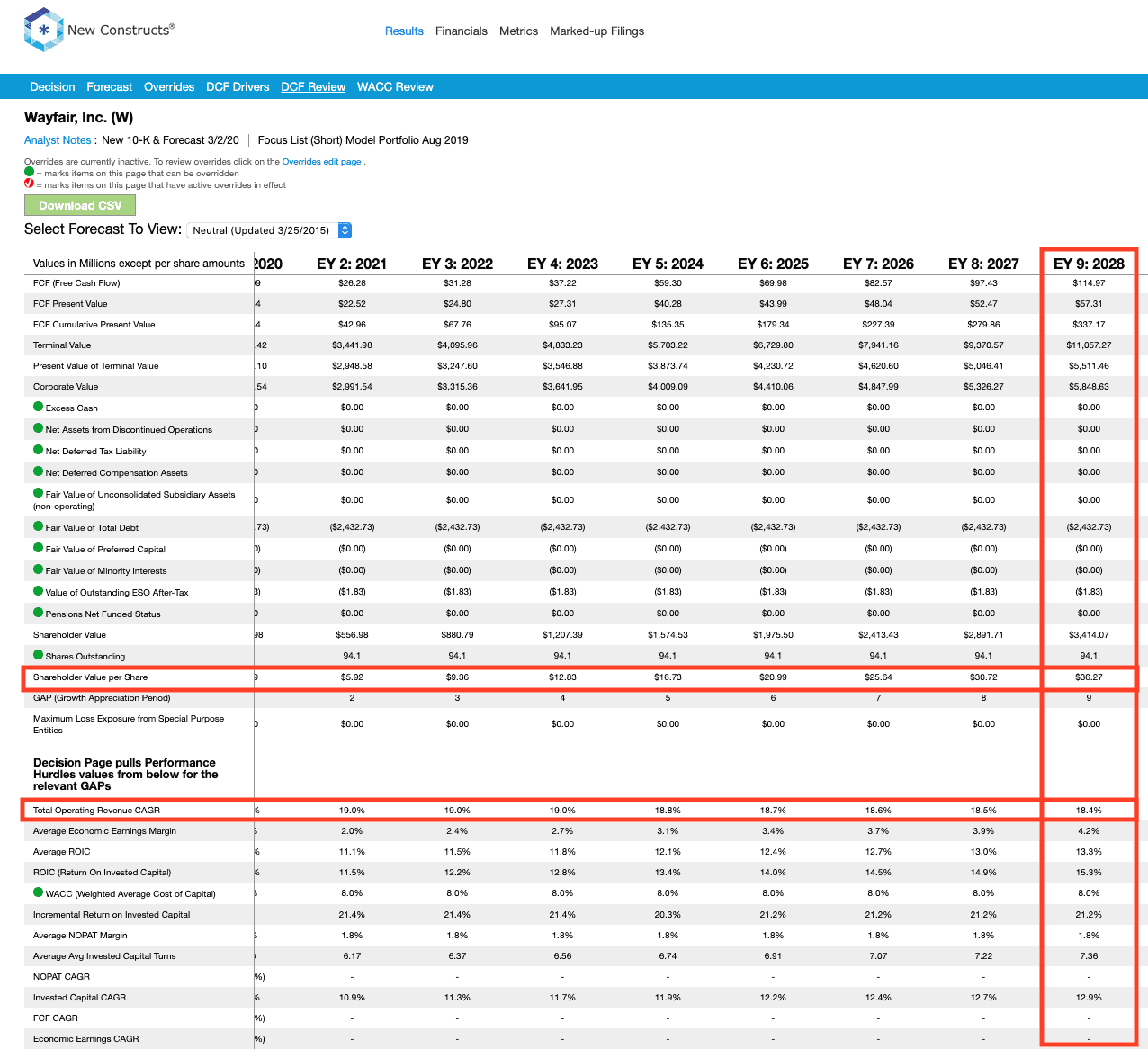Click green dot for Fair Value of Preferred Capital
Image resolution: width=1148 pixels, height=1049 pixels.
coord(39,548)
